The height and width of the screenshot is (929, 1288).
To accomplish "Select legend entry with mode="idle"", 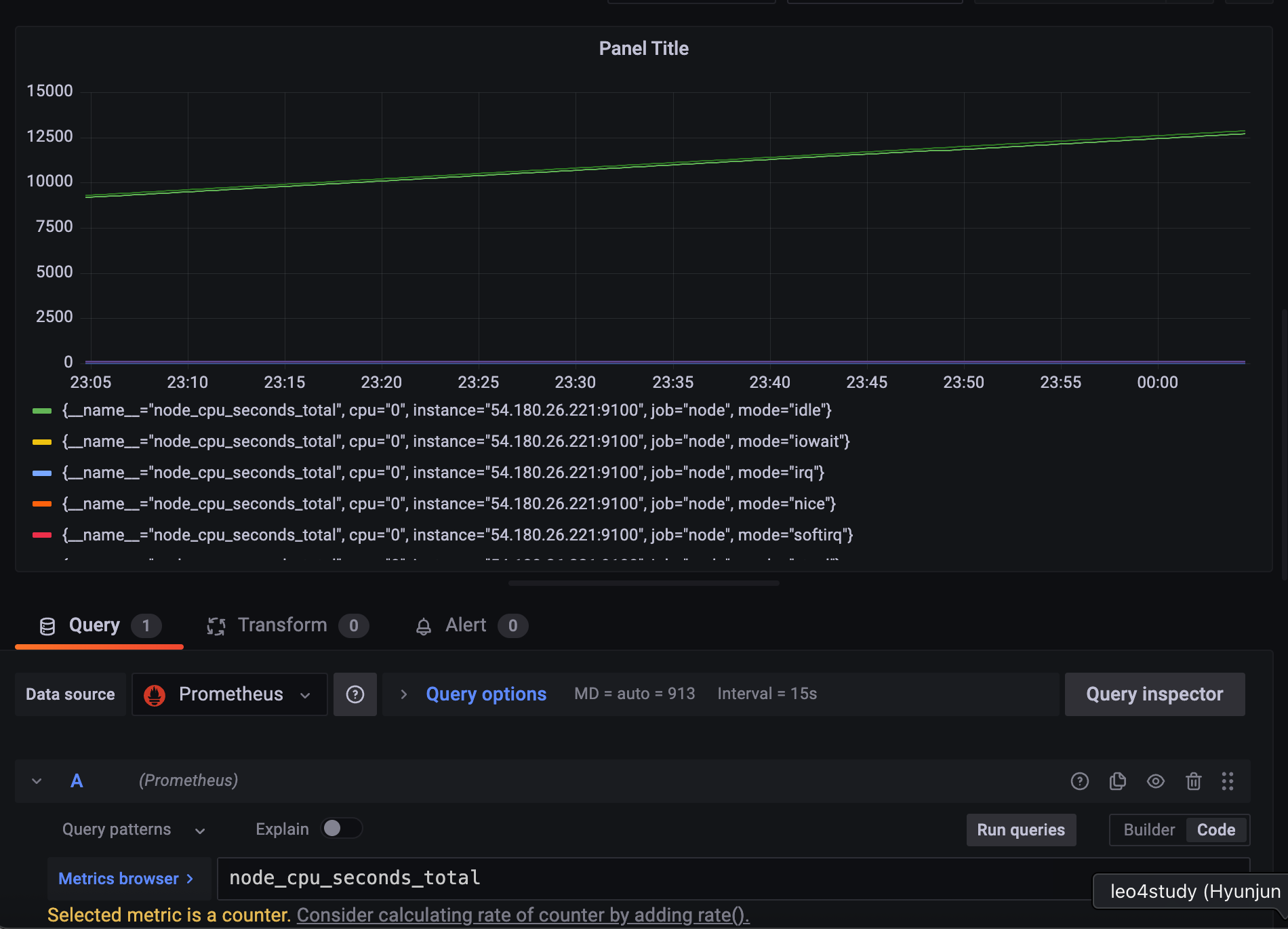I will (x=447, y=411).
